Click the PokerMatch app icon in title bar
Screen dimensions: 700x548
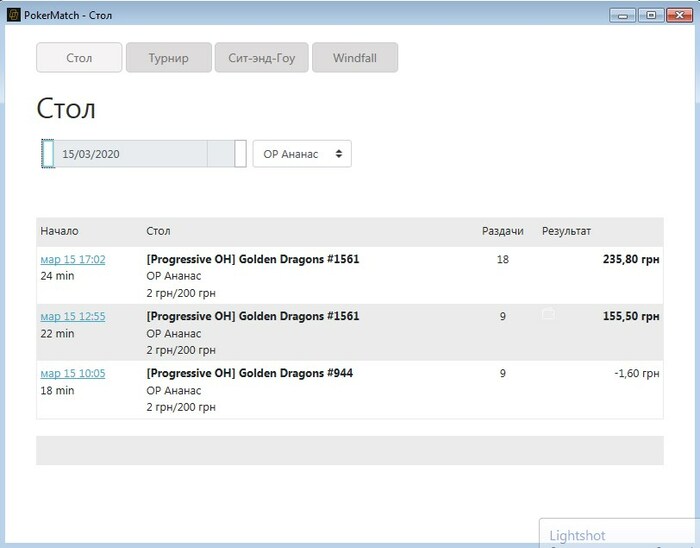click(x=14, y=15)
